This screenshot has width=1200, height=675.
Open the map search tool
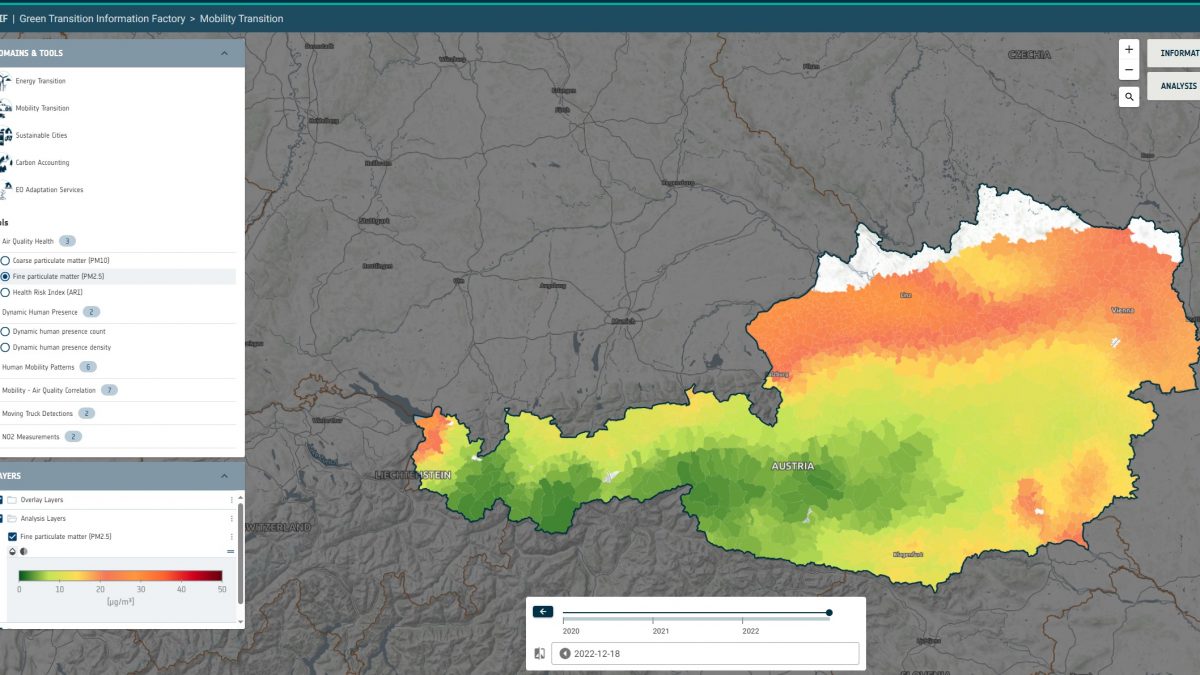pyautogui.click(x=1129, y=97)
